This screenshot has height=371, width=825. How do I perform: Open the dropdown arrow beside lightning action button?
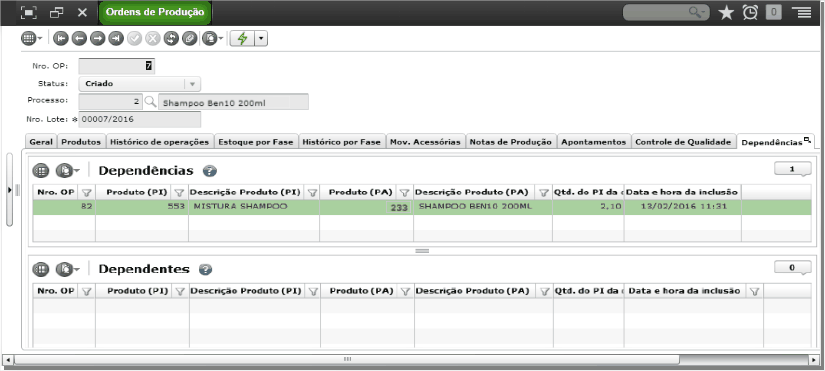[261, 38]
